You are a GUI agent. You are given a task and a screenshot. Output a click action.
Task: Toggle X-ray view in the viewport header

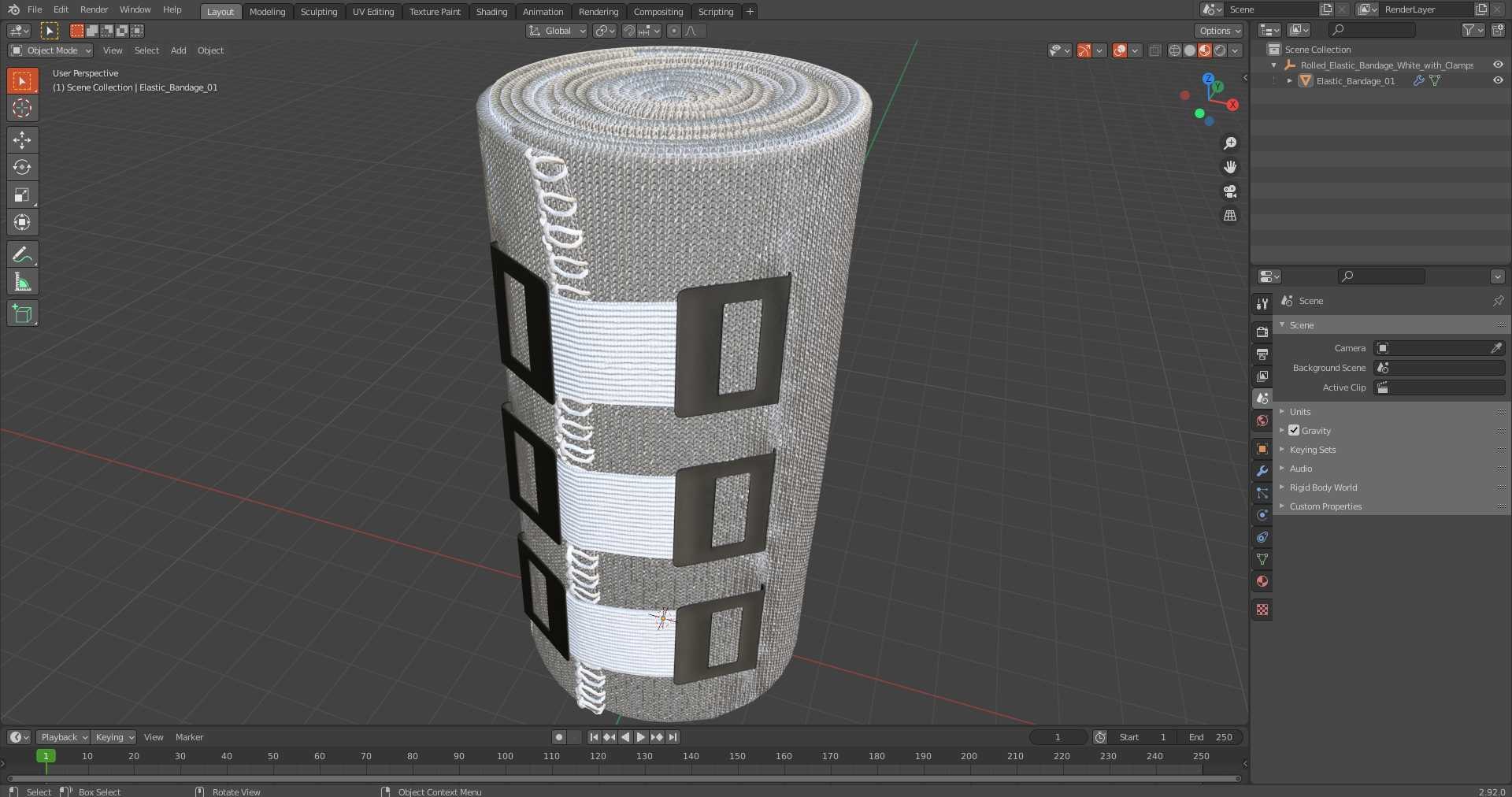pyautogui.click(x=1155, y=50)
